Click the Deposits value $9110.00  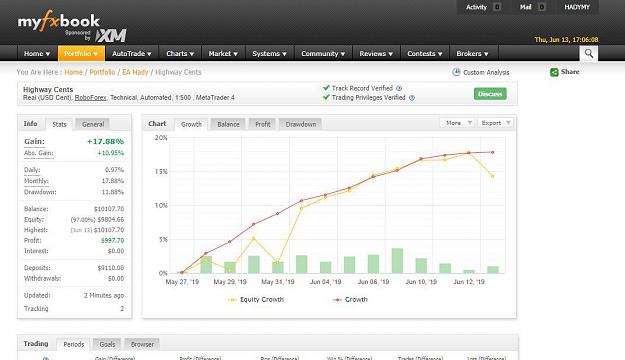coord(111,268)
